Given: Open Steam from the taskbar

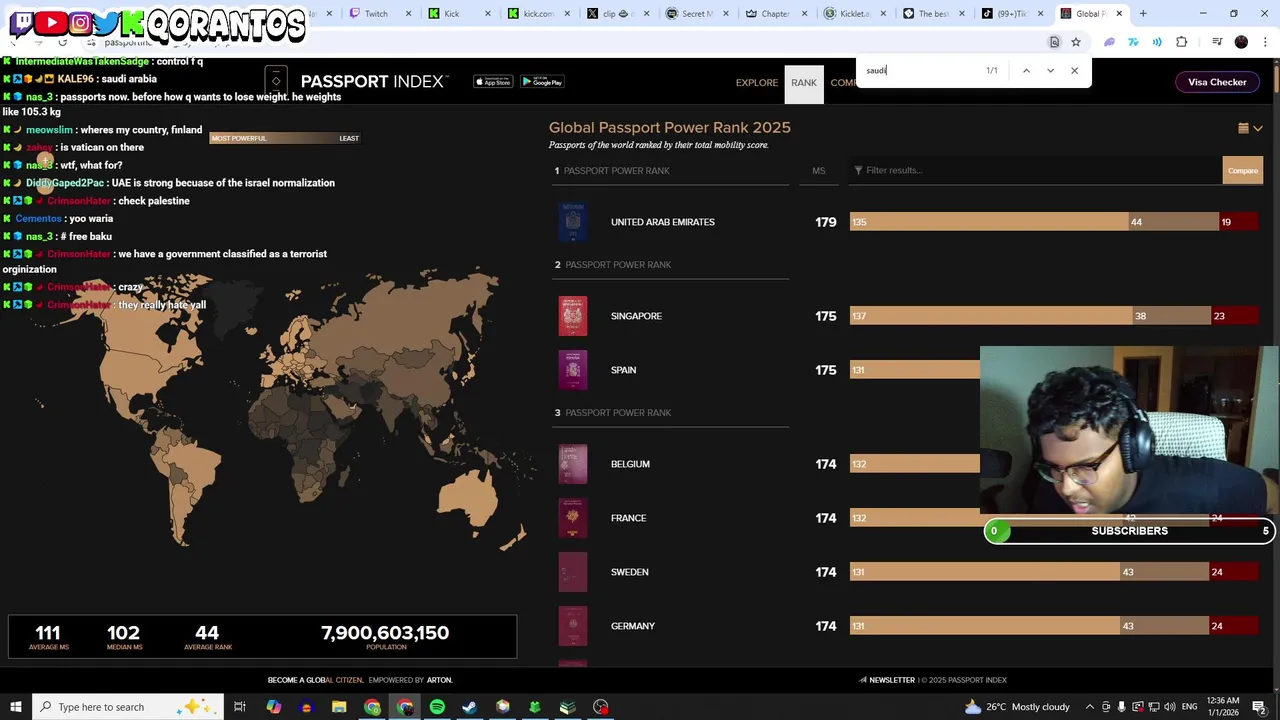Looking at the screenshot, I should point(469,707).
